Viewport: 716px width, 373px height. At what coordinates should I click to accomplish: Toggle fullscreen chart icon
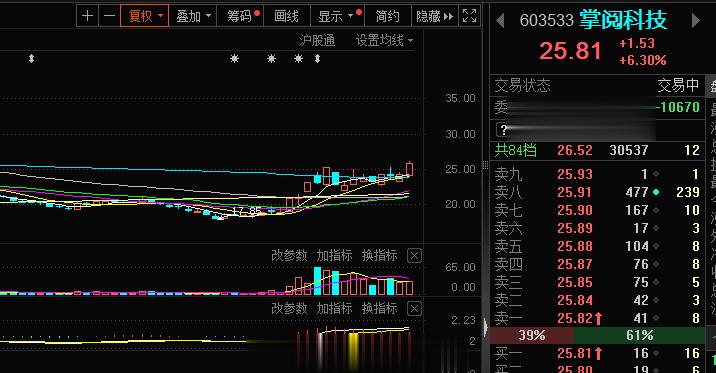tap(469, 16)
